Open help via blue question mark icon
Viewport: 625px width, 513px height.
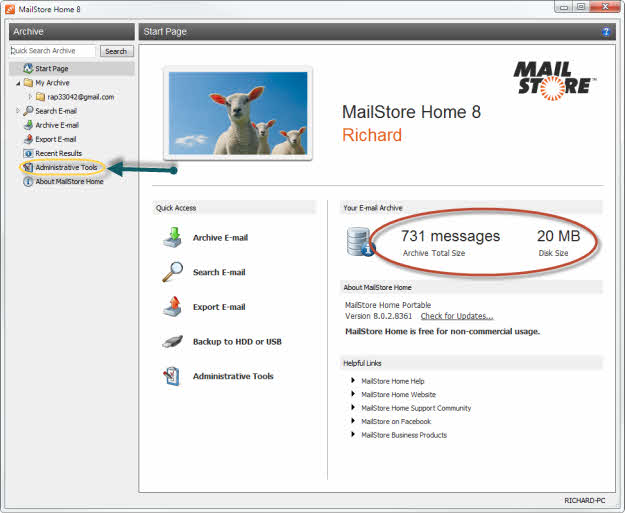click(606, 32)
